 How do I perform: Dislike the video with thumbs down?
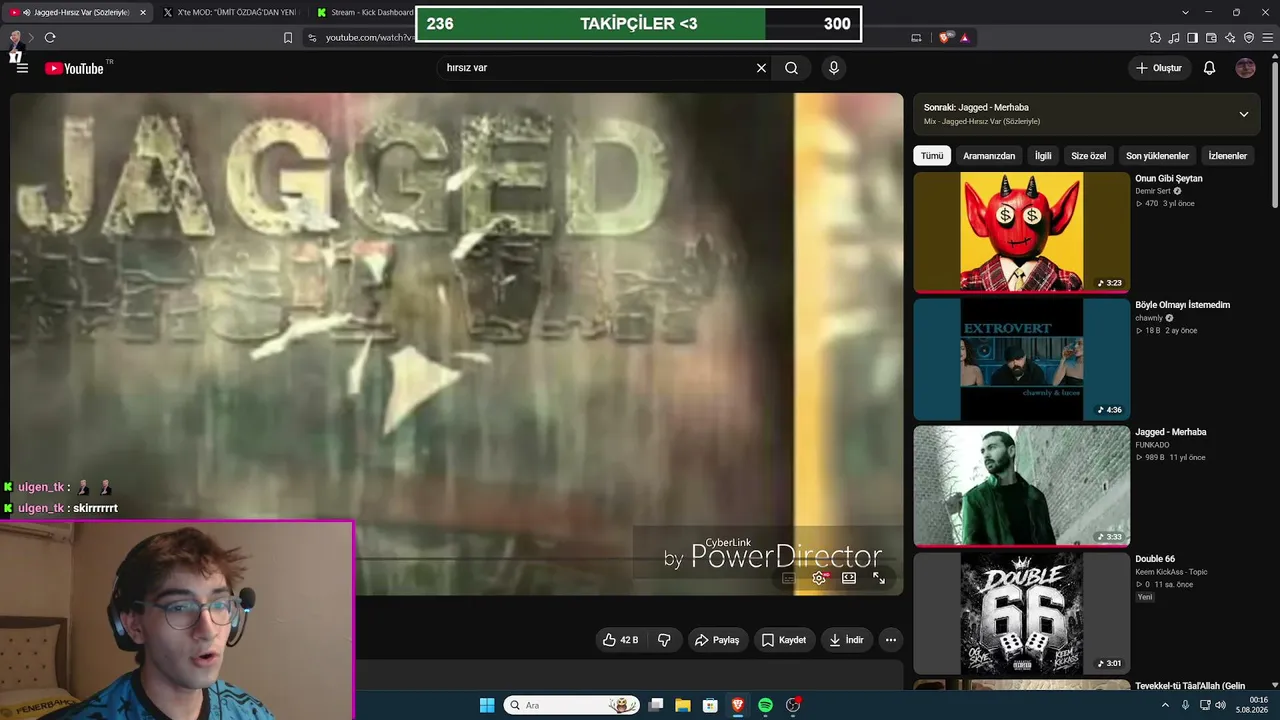click(664, 640)
